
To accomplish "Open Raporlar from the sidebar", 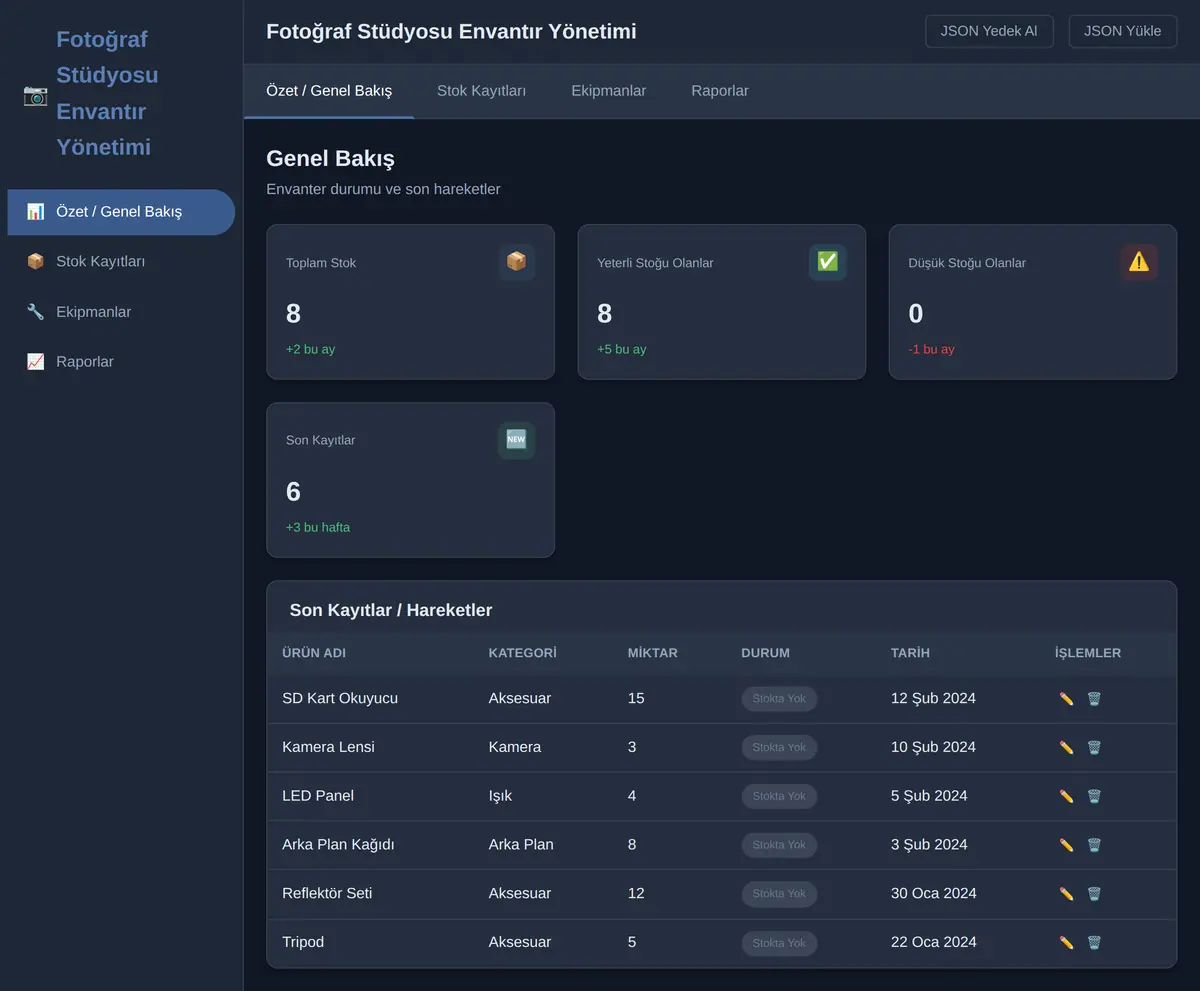I will [x=121, y=362].
